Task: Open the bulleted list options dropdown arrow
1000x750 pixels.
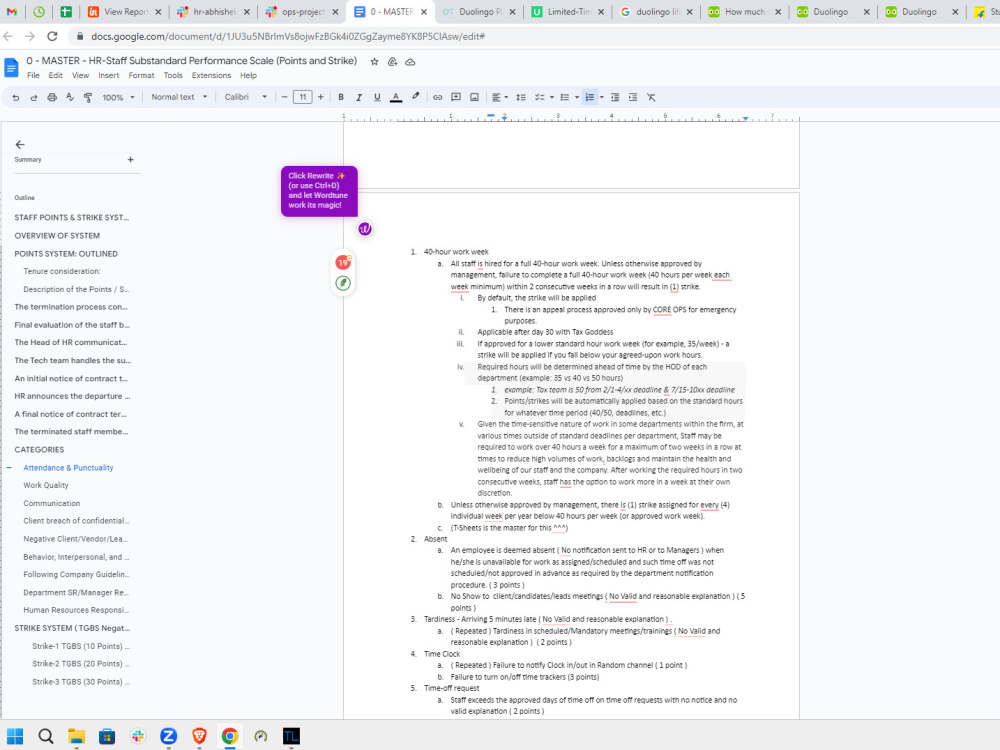Action: pyautogui.click(x=577, y=98)
